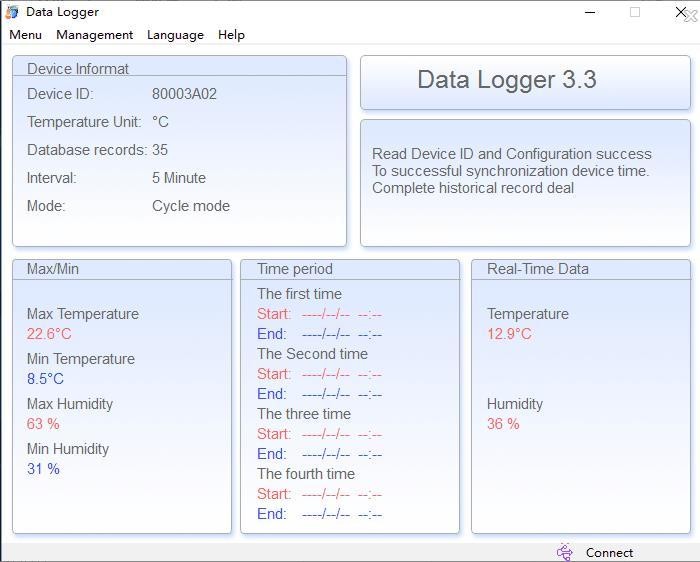The image size is (700, 562).
Task: Click the Interval value 5 Minute
Action: pos(179,178)
